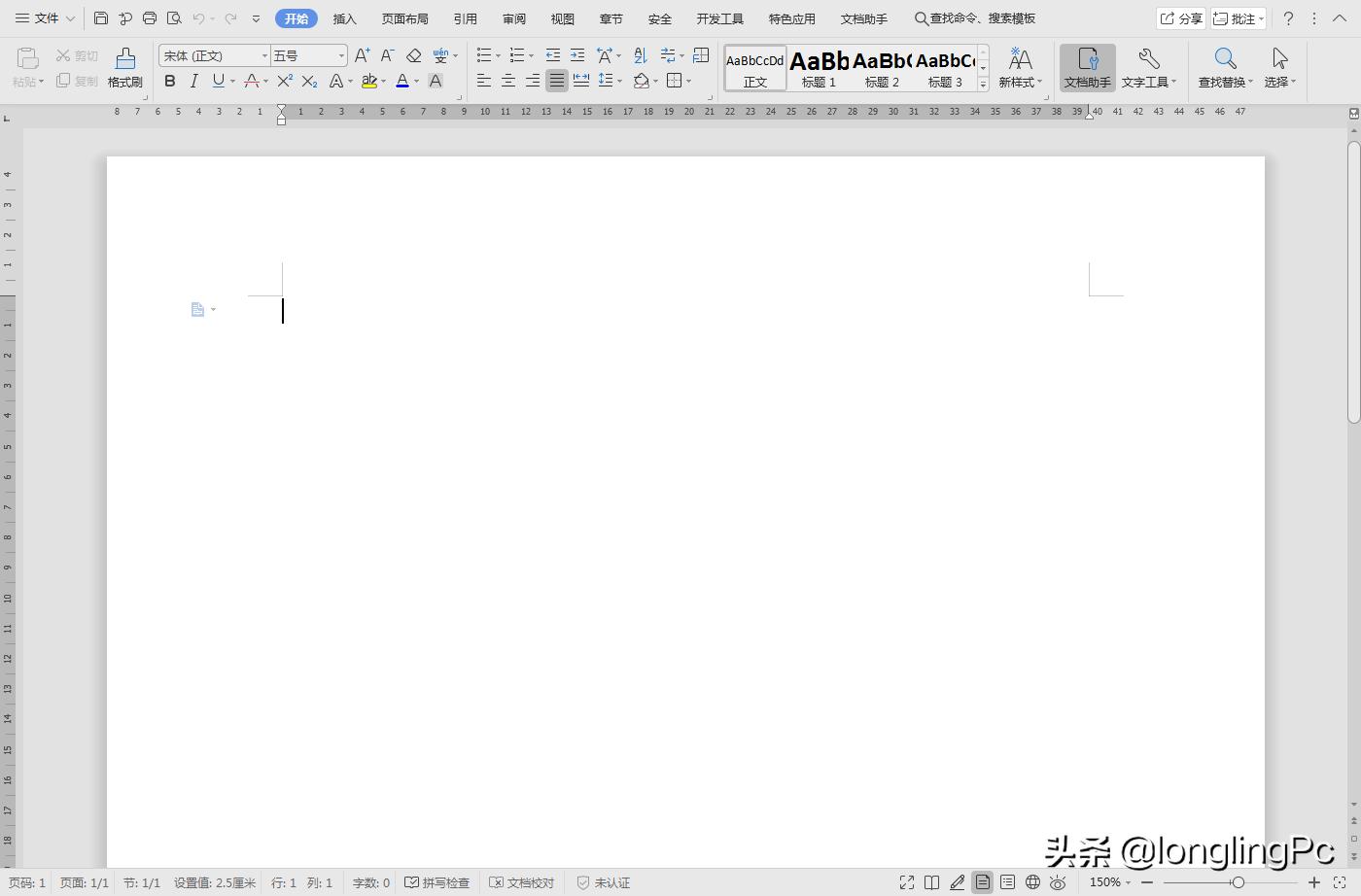
Task: Click the Print icon in quick access toolbar
Action: pos(149,18)
